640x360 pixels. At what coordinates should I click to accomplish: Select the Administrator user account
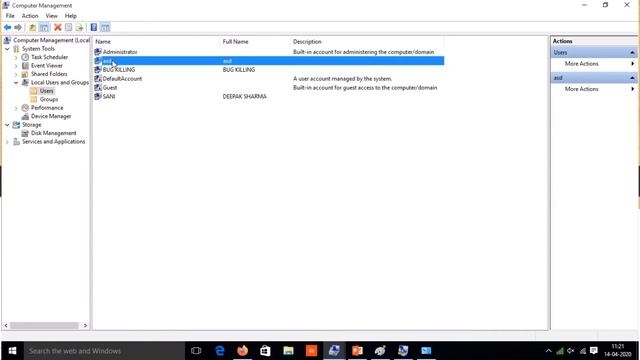tap(120, 52)
